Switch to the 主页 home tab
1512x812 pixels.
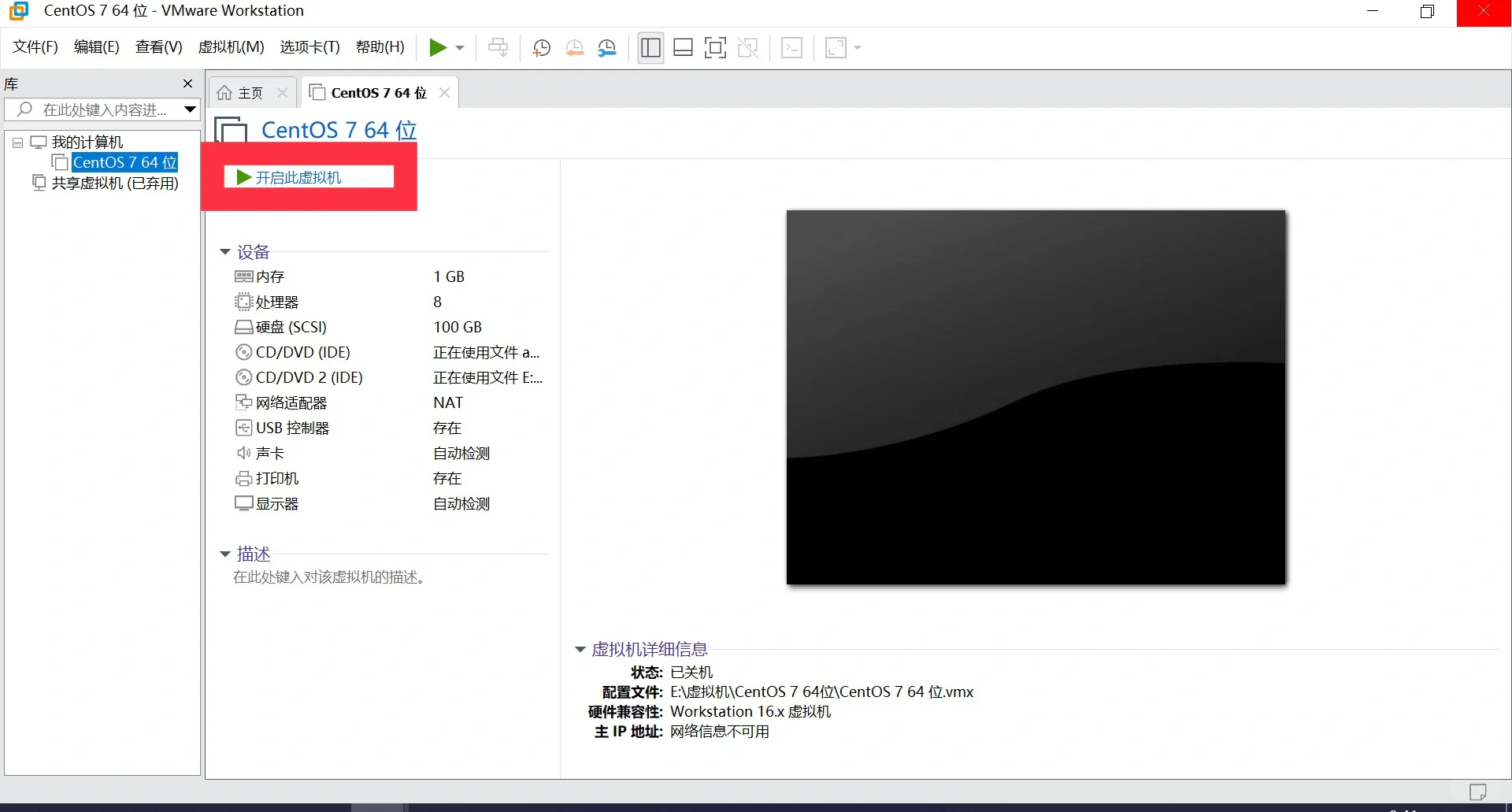click(248, 92)
